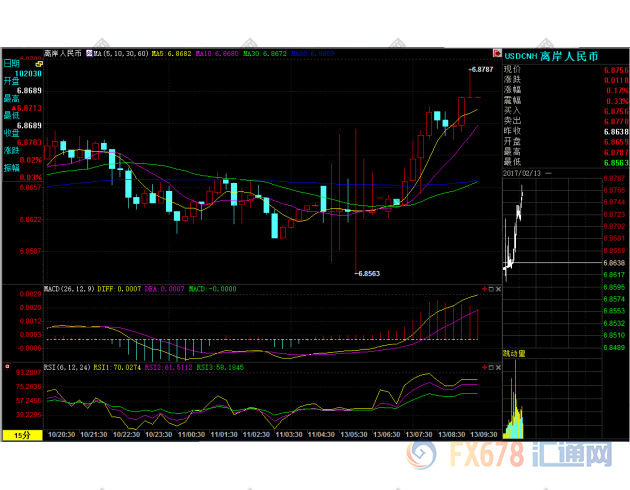Click the intraday mini price chart

[x=515, y=230]
